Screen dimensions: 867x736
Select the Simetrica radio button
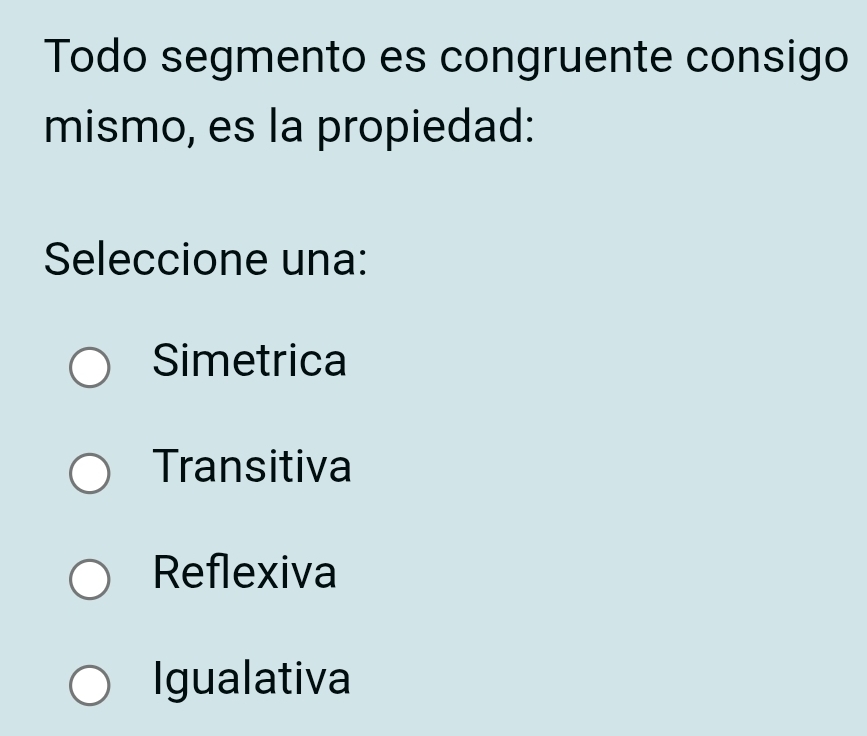pyautogui.click(x=90, y=368)
